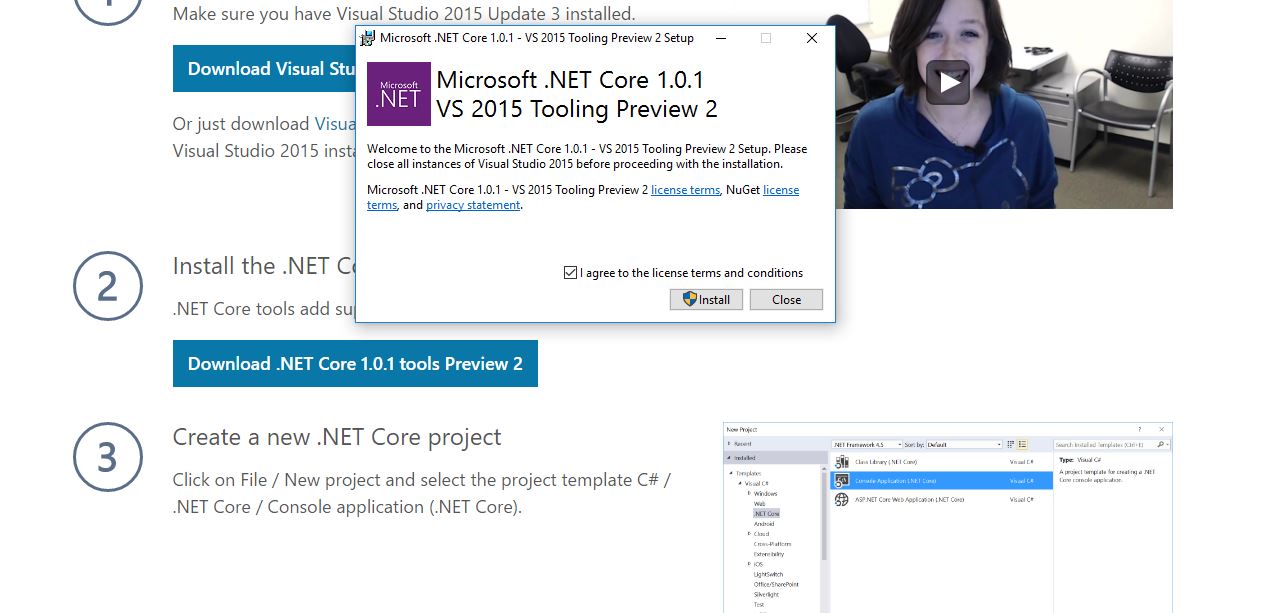This screenshot has width=1265, height=613.
Task: Click the 'Create a new .NET Core project' heading
Action: click(337, 437)
